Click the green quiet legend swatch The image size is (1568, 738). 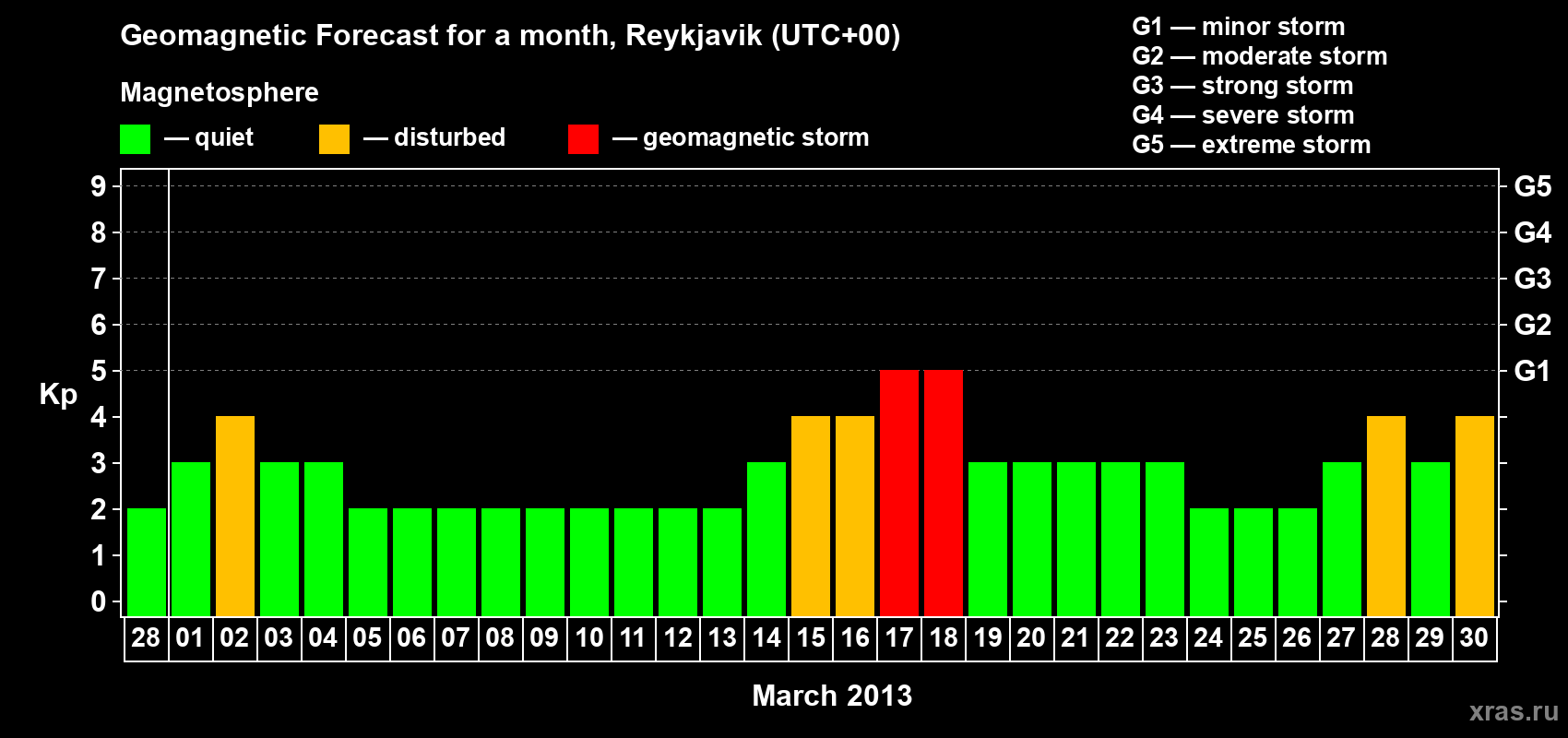click(x=135, y=139)
